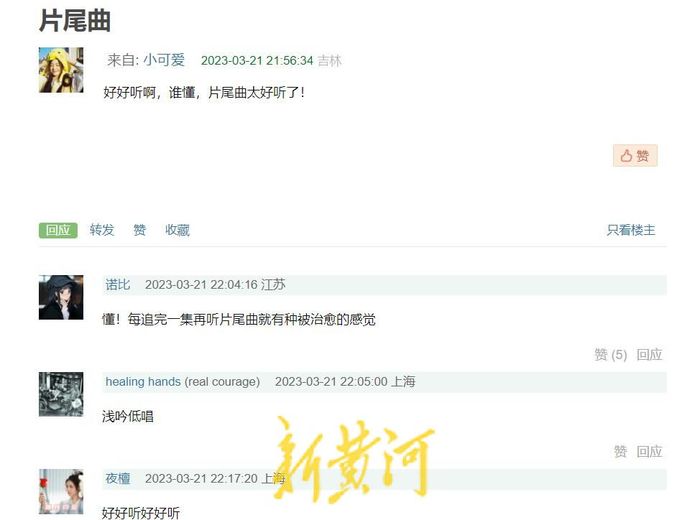Viewport: 700px width, 520px height.
Task: Reply to 诺比's comment via 回应
Action: click(649, 355)
